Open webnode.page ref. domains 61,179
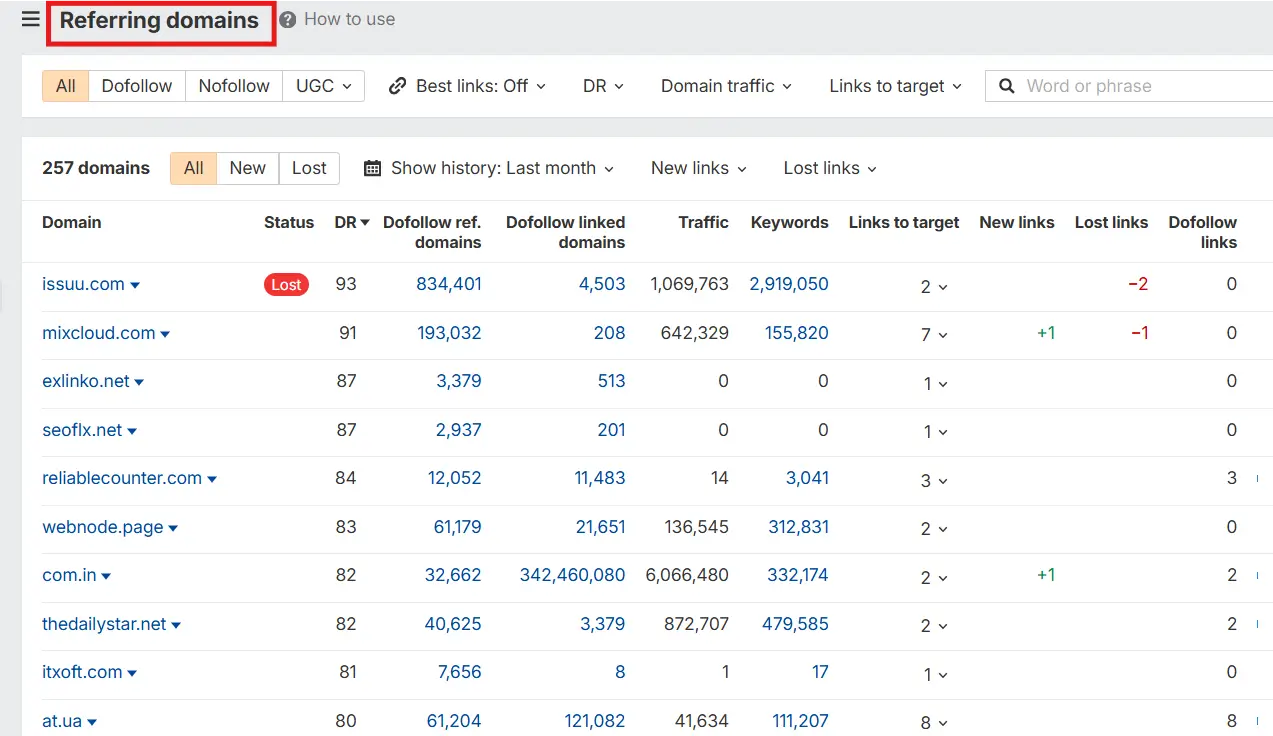 point(458,527)
